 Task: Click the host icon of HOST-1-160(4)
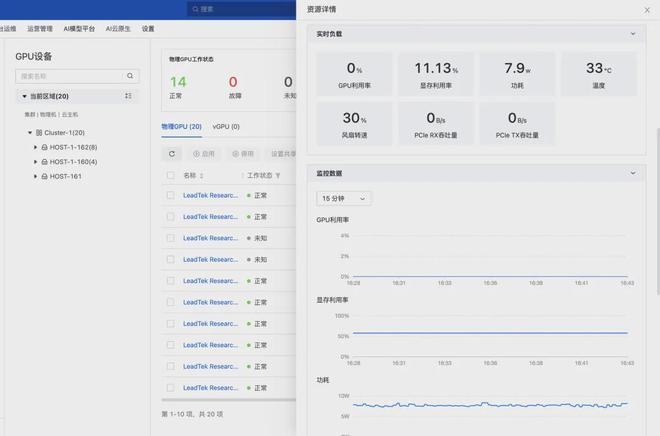pyautogui.click(x=44, y=162)
